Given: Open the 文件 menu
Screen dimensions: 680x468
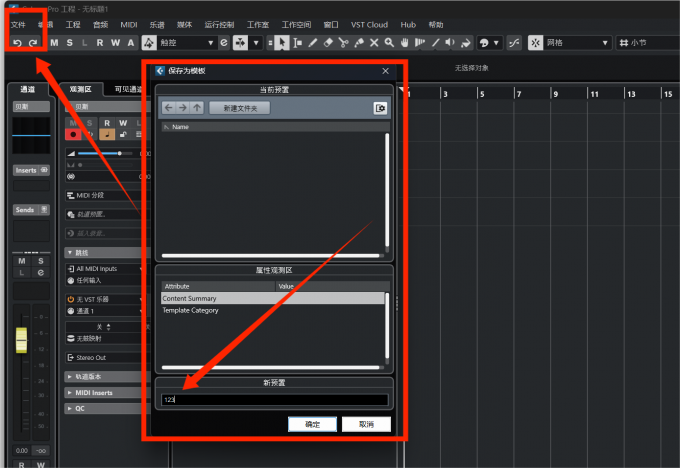Looking at the screenshot, I should click(18, 25).
